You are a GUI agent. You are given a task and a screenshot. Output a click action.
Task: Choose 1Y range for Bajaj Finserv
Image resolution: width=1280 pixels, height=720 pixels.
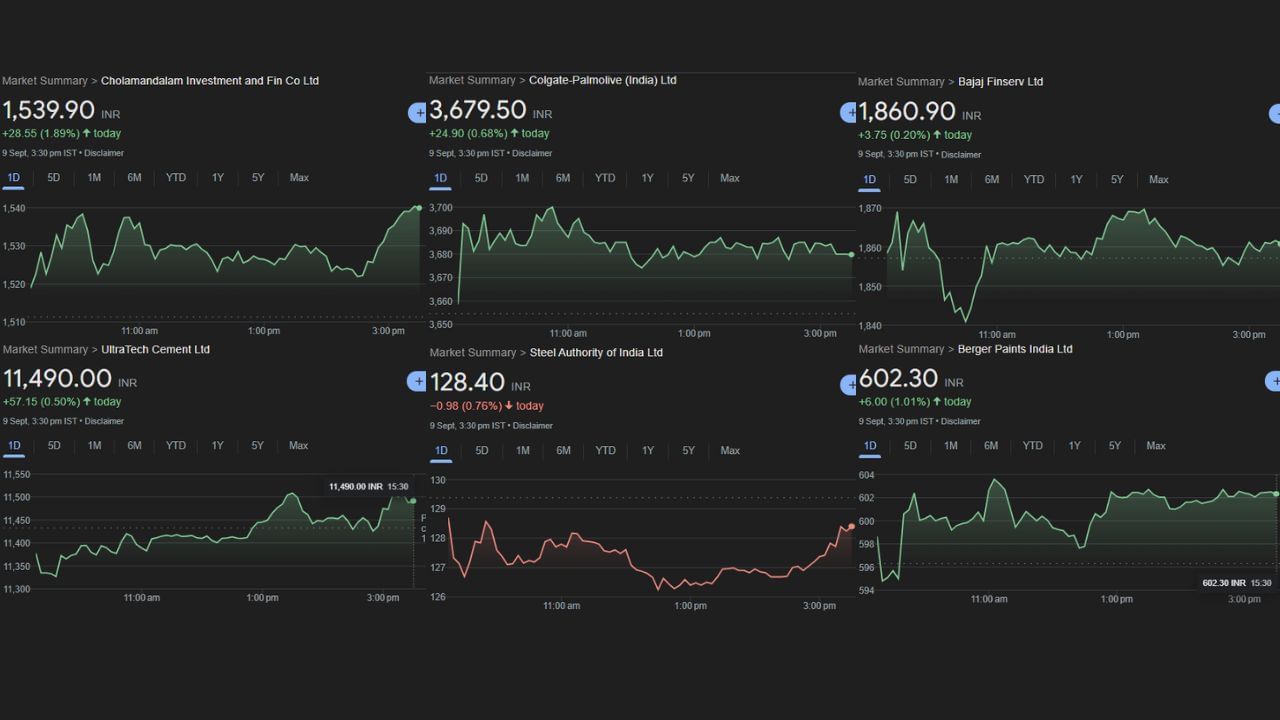(1076, 180)
